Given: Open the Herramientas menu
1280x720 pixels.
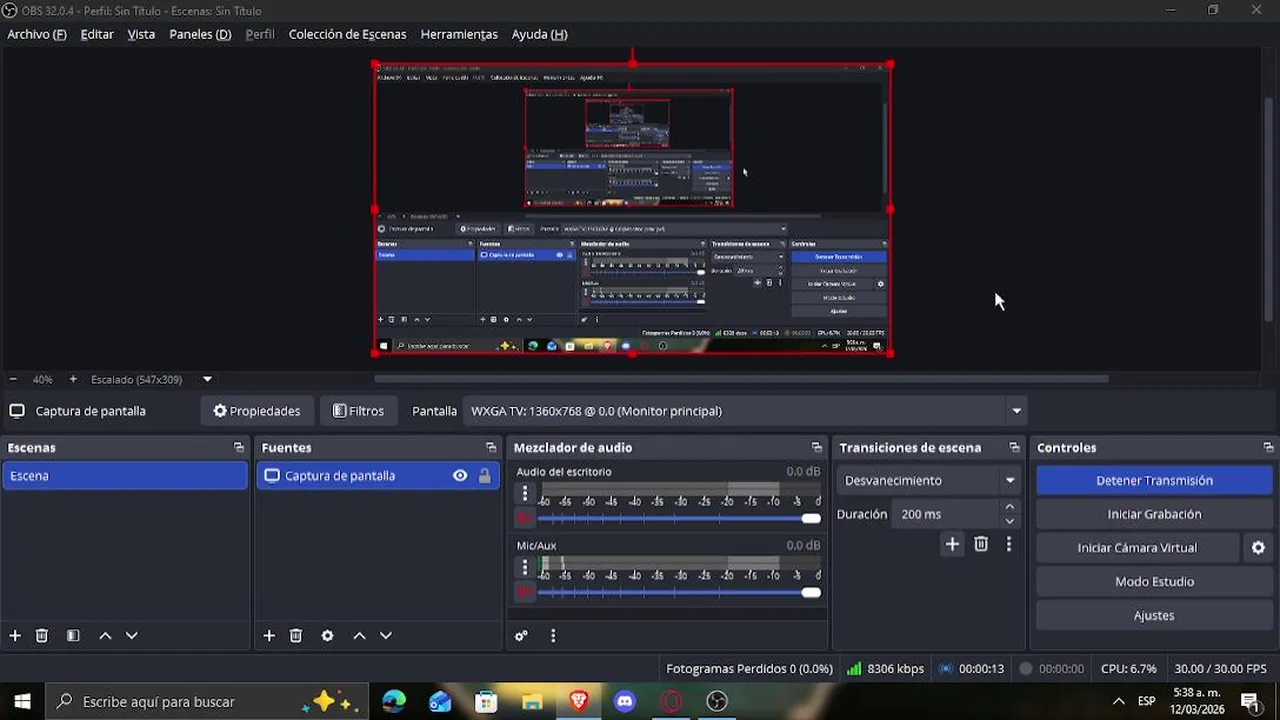Looking at the screenshot, I should point(459,34).
